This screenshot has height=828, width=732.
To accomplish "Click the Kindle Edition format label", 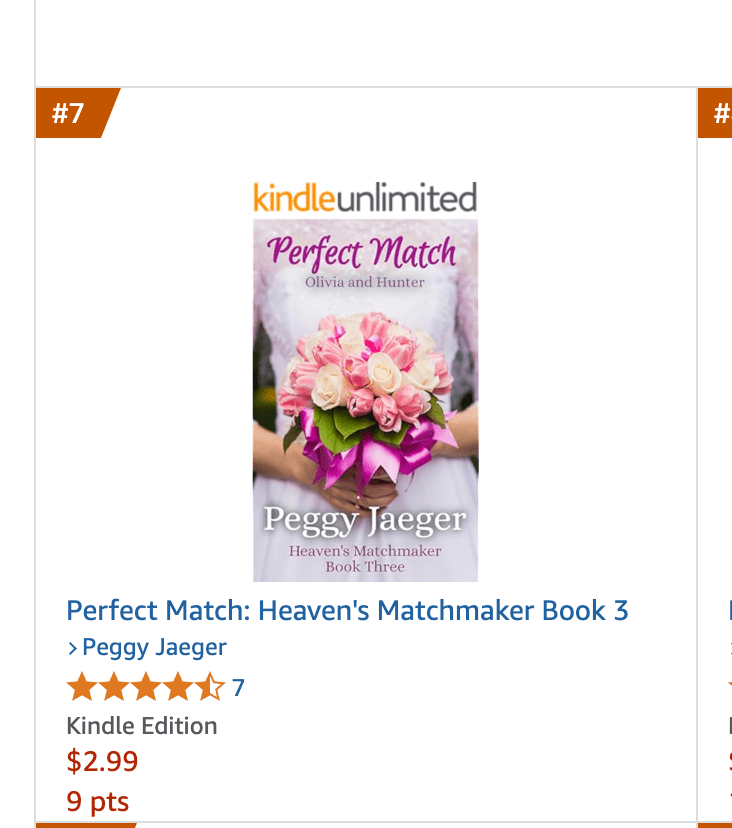I will coord(142,726).
